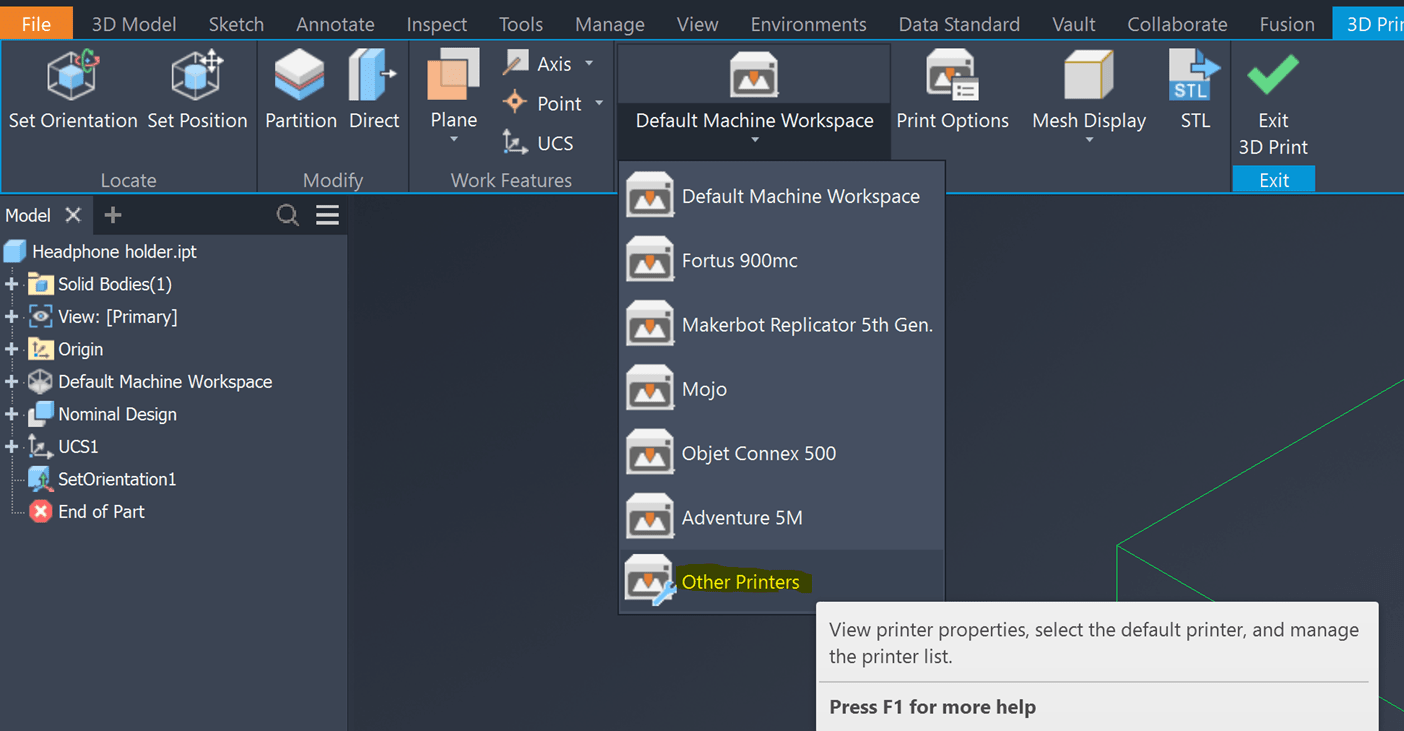This screenshot has height=731, width=1404.
Task: Switch to the Fusion tab
Action: pyautogui.click(x=1287, y=24)
